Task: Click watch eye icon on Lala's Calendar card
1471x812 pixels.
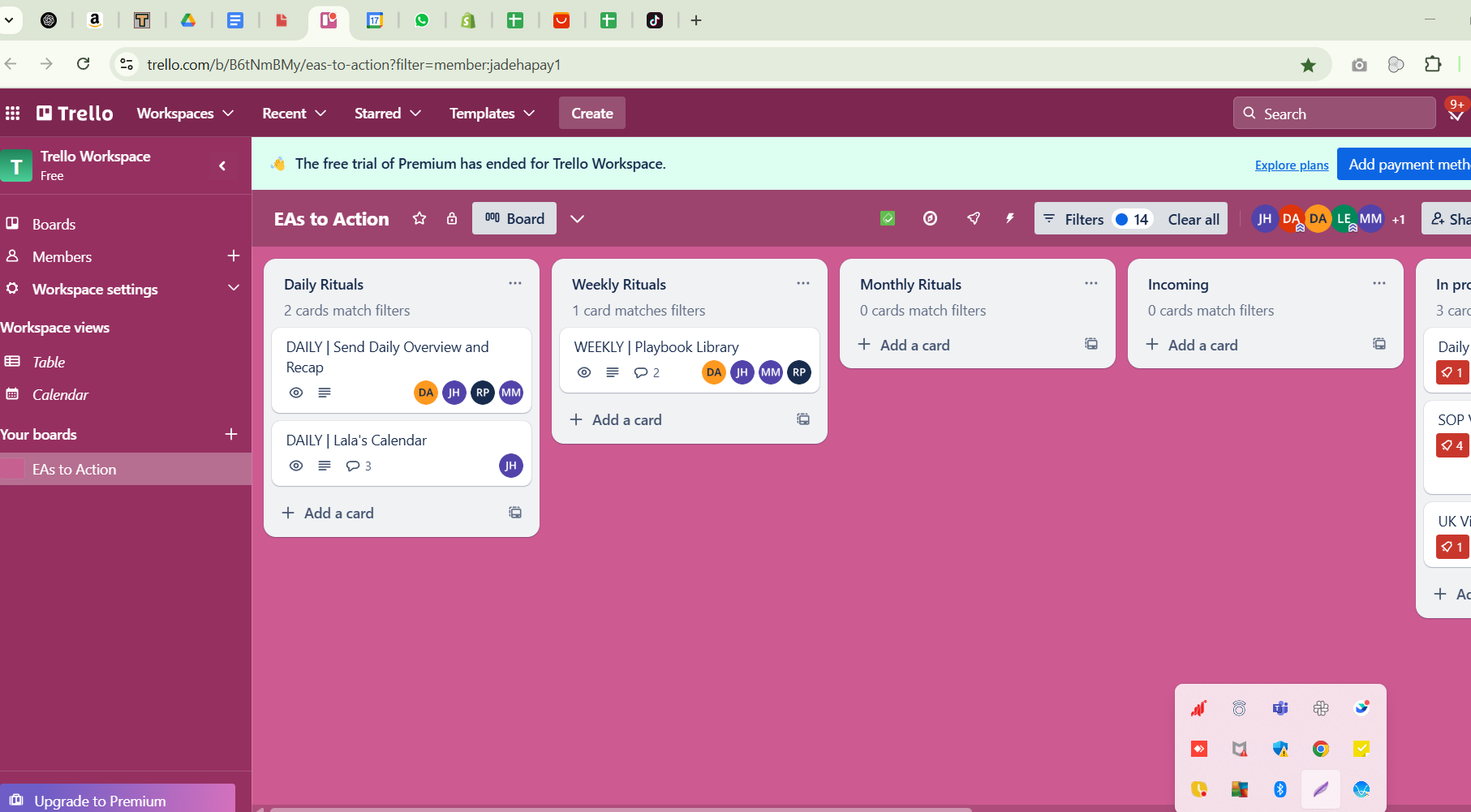Action: pyautogui.click(x=296, y=466)
